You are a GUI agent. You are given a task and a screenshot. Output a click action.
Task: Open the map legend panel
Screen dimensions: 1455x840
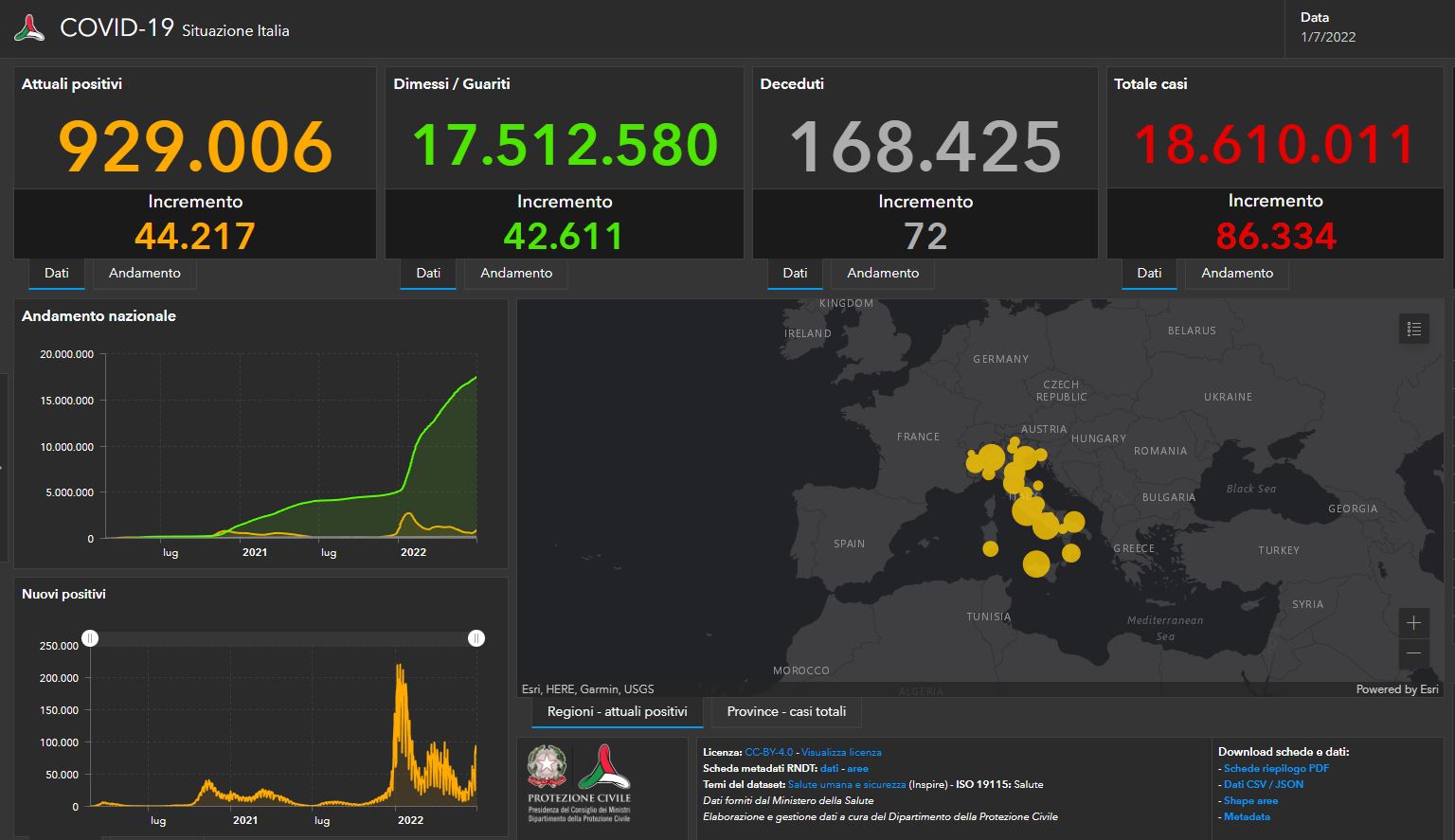pyautogui.click(x=1414, y=329)
